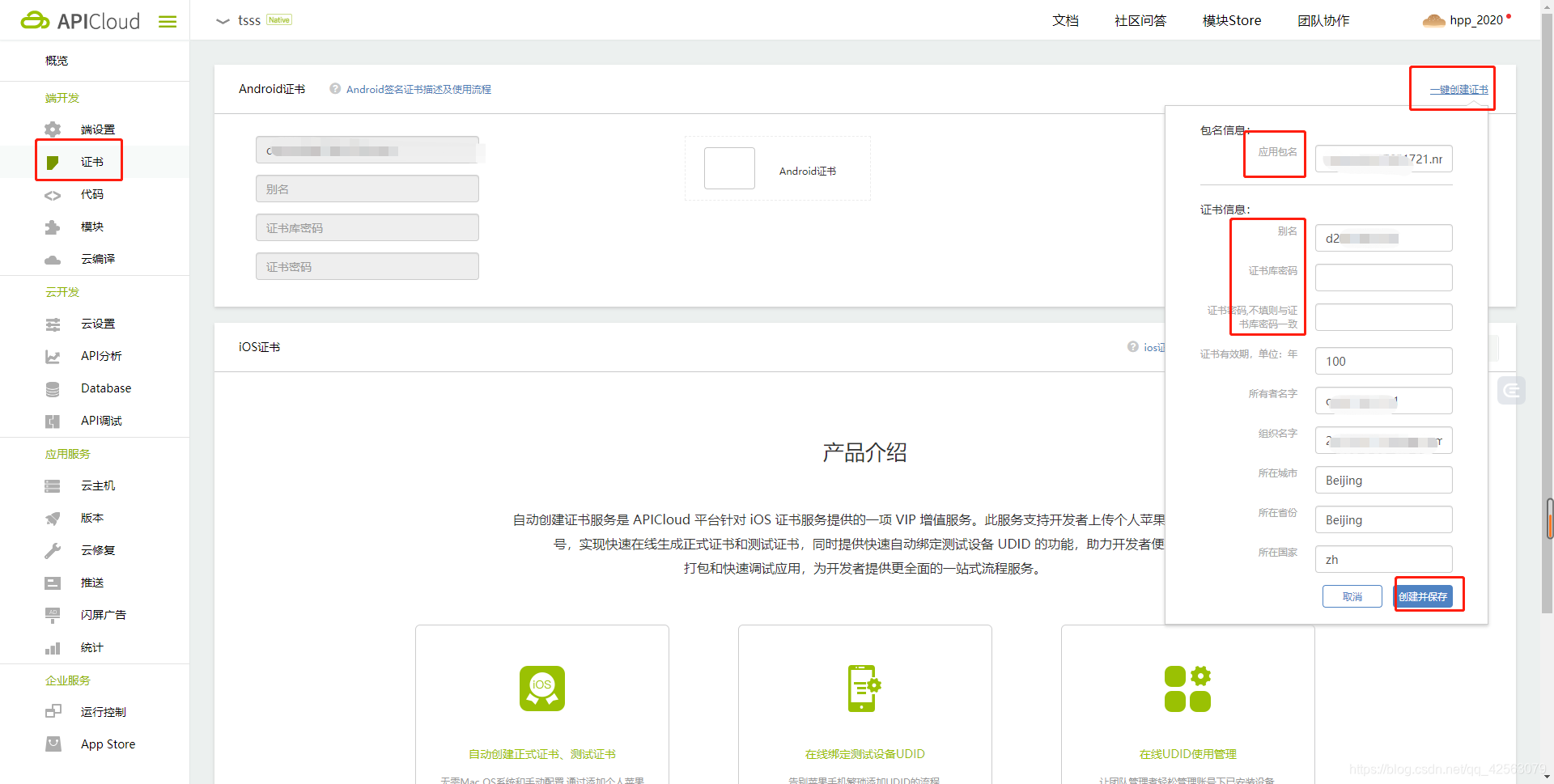1554x784 pixels.
Task: Click the disabled 别名 field in Android证书 panel
Action: click(367, 189)
